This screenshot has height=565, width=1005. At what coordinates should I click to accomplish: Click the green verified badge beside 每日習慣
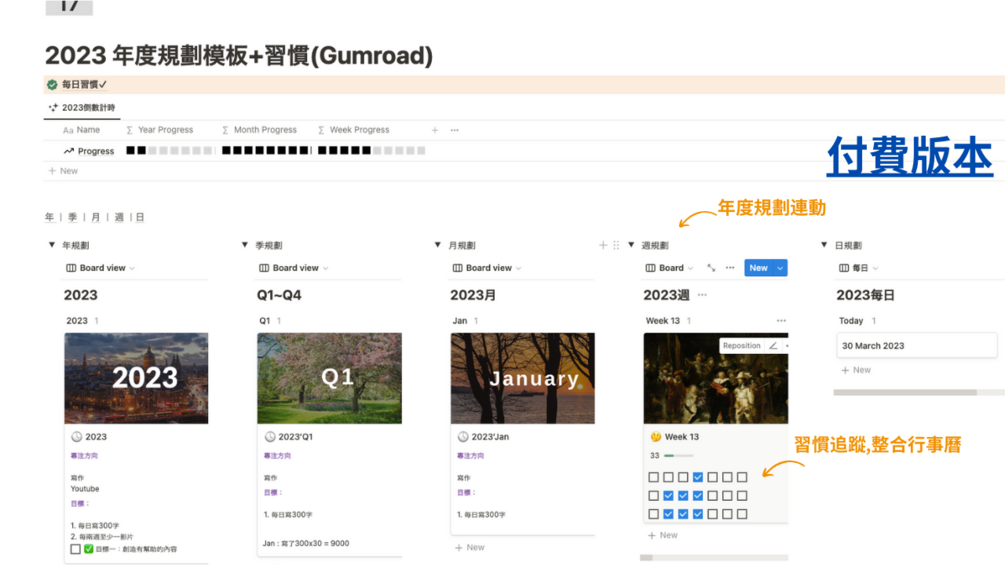coord(52,85)
